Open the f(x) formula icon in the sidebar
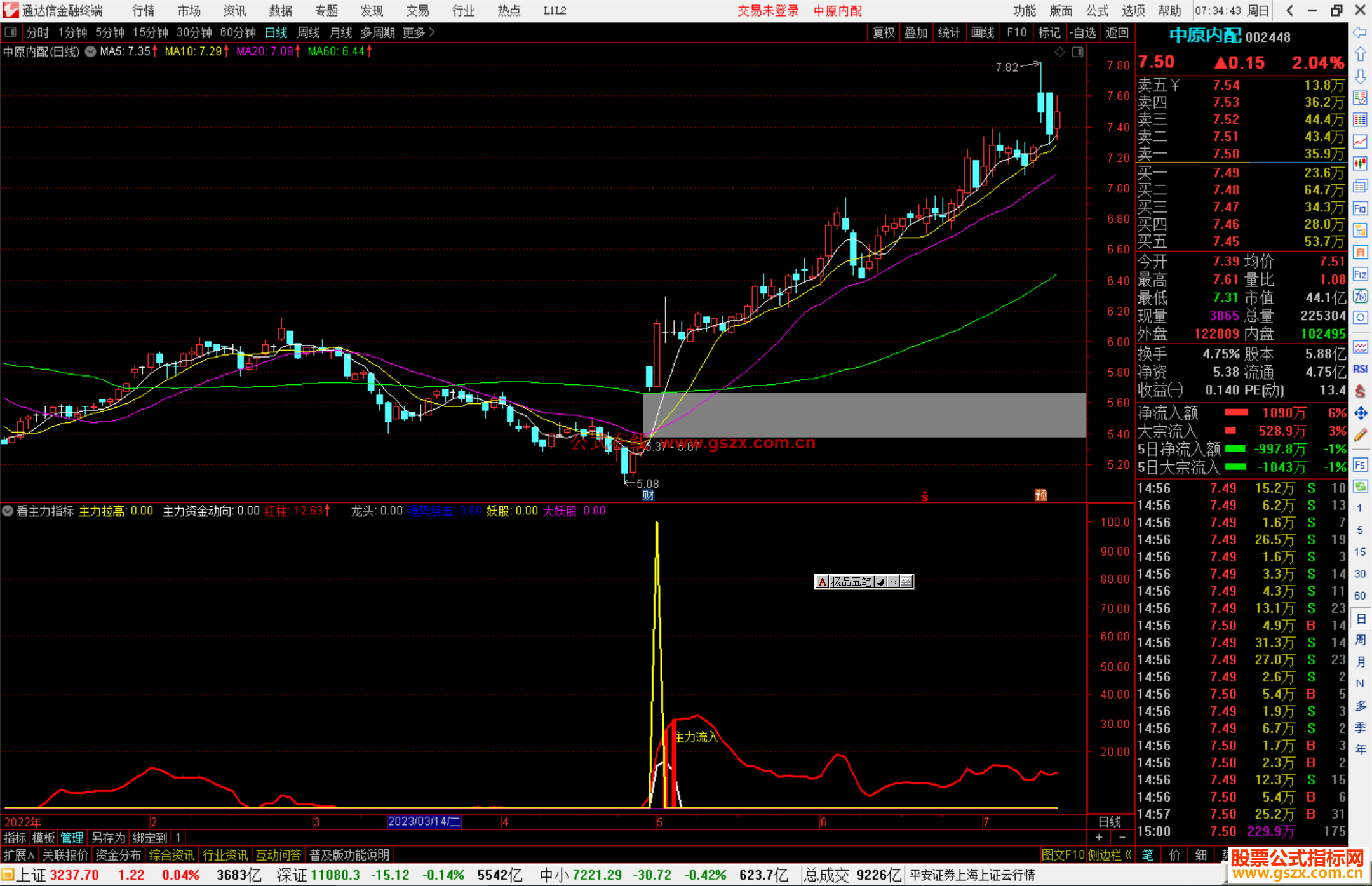This screenshot has height=886, width=1372. point(1360,296)
